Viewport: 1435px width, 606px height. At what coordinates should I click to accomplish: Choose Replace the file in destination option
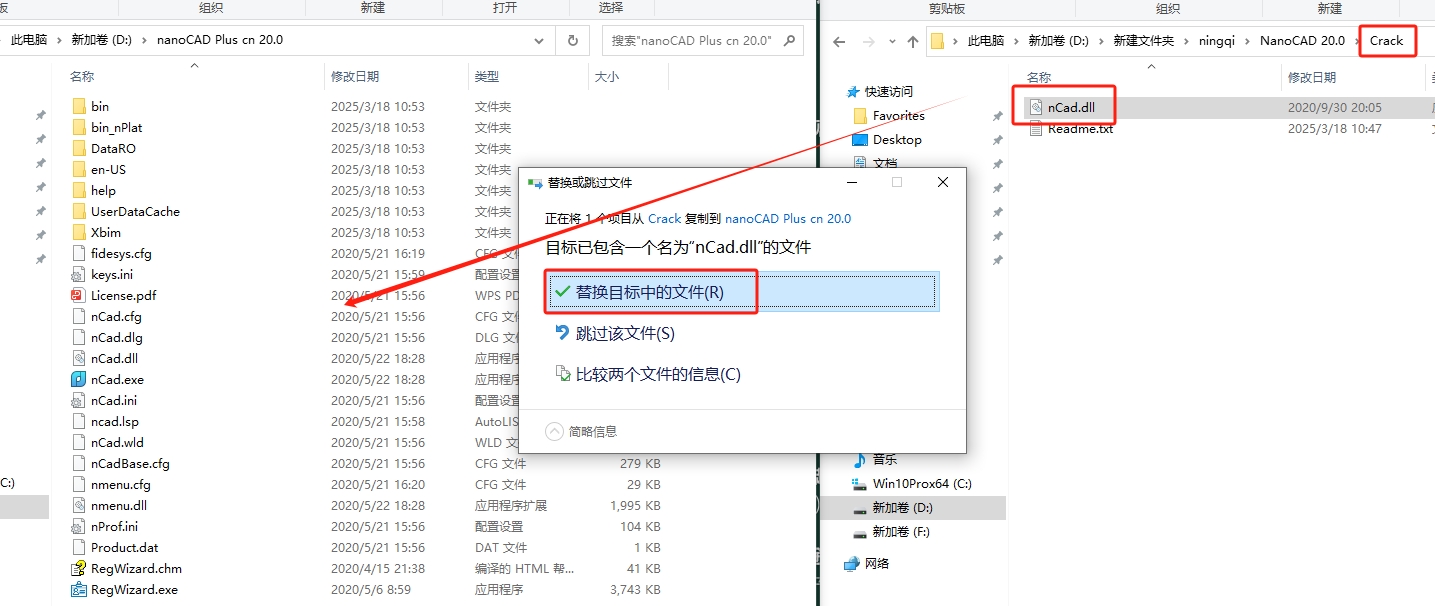coord(741,292)
